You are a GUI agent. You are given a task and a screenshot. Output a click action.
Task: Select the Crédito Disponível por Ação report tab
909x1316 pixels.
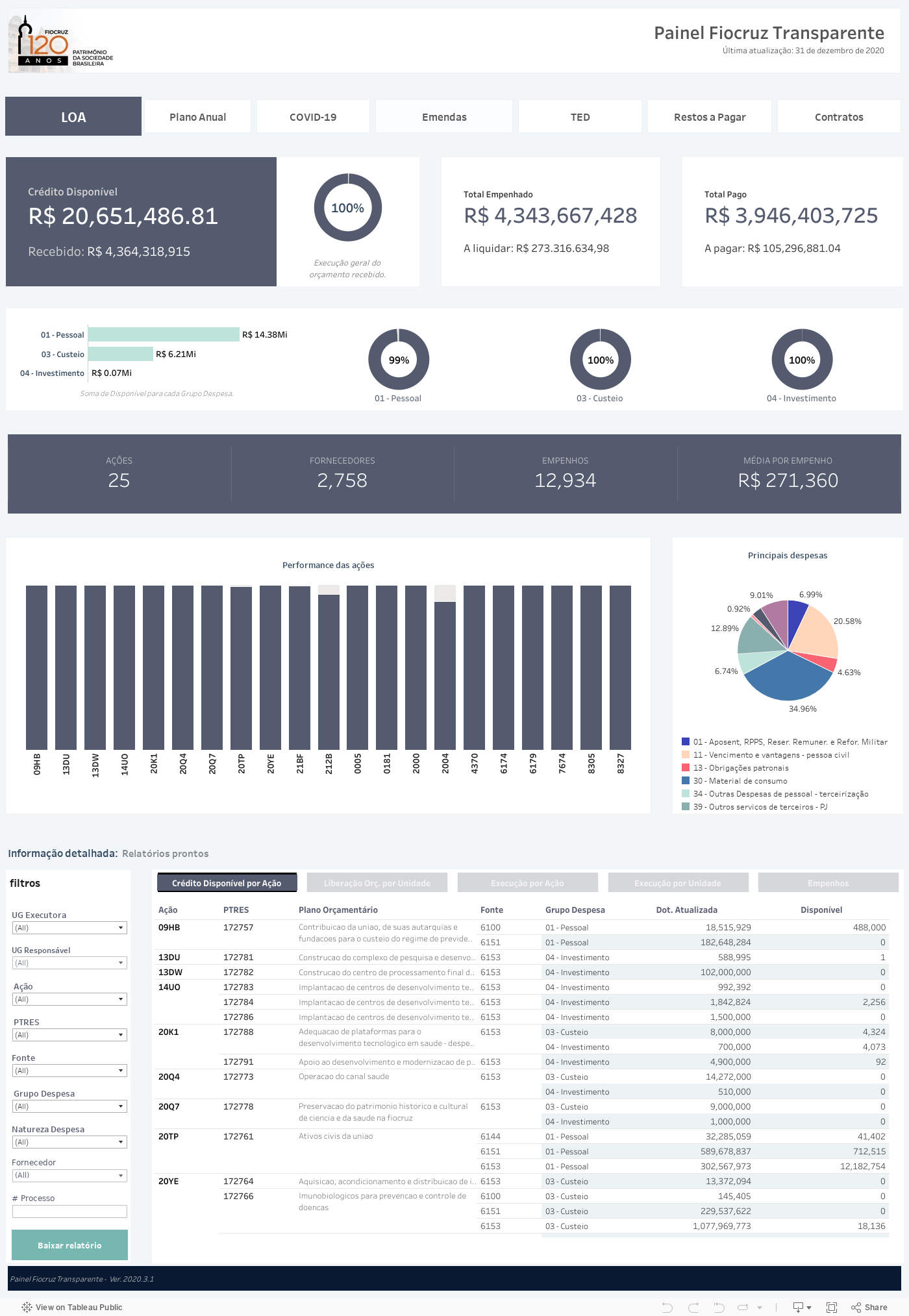(227, 883)
